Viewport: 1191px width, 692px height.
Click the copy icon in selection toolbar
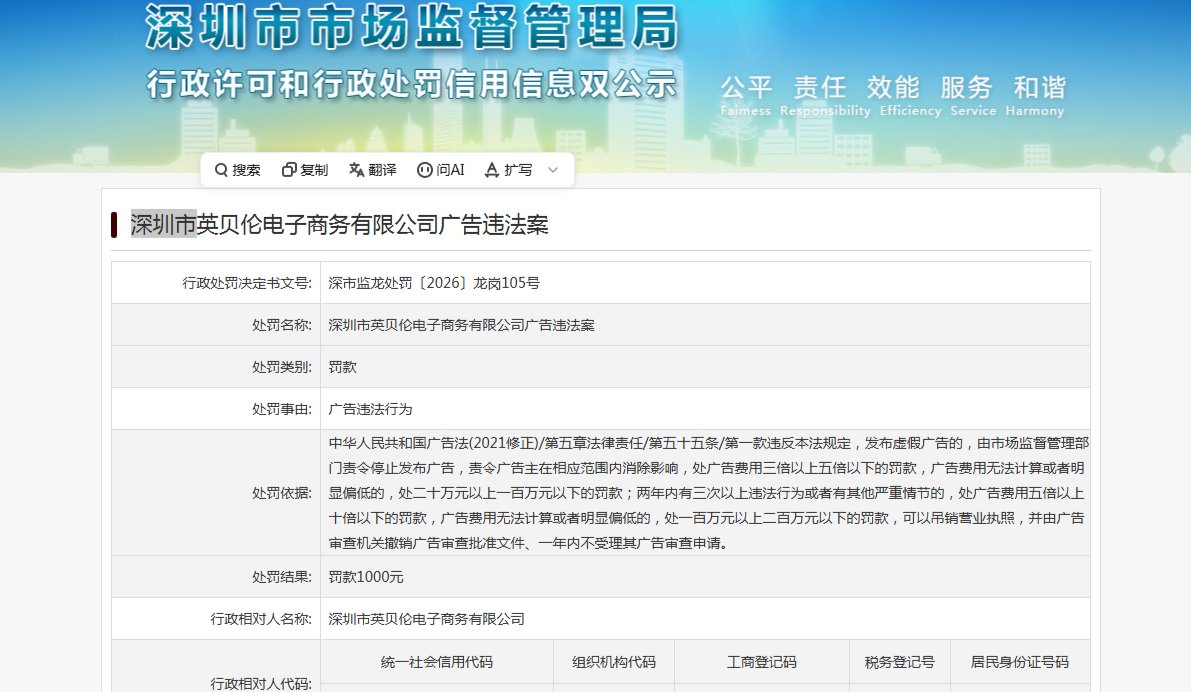click(x=289, y=170)
